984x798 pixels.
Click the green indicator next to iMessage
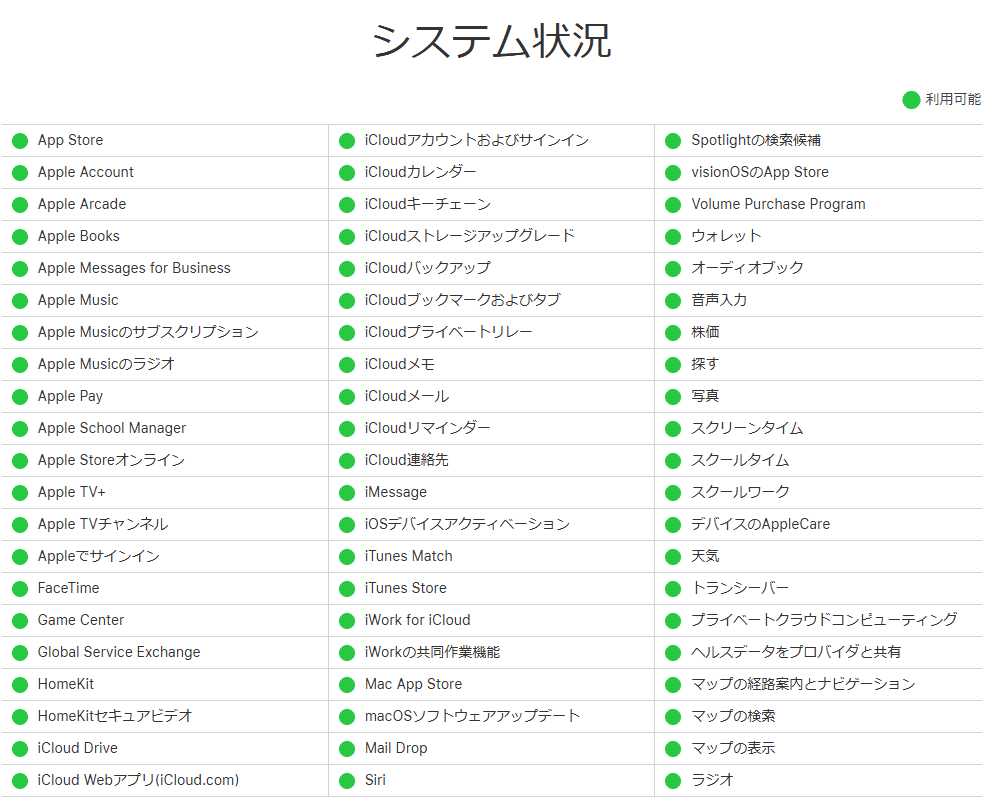tap(347, 493)
